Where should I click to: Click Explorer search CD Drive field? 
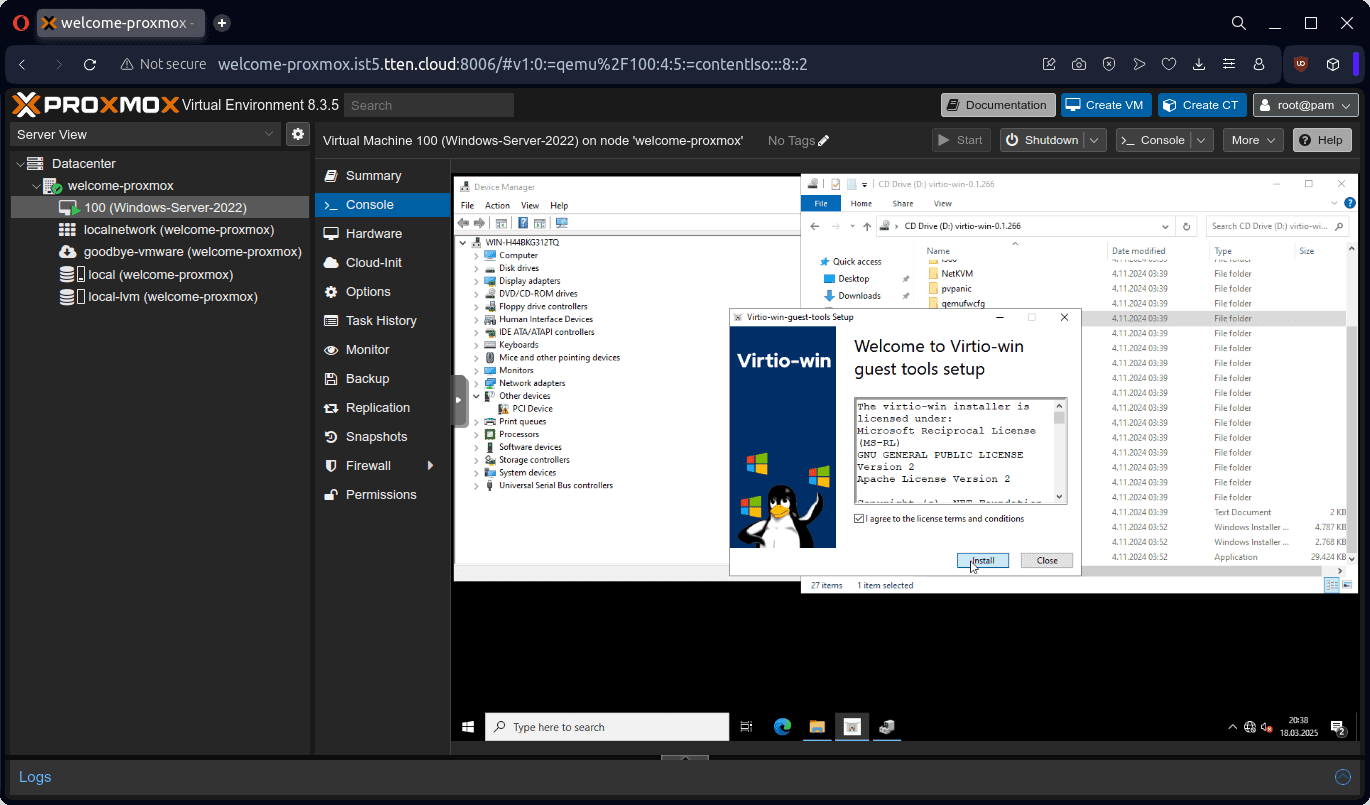click(1276, 227)
